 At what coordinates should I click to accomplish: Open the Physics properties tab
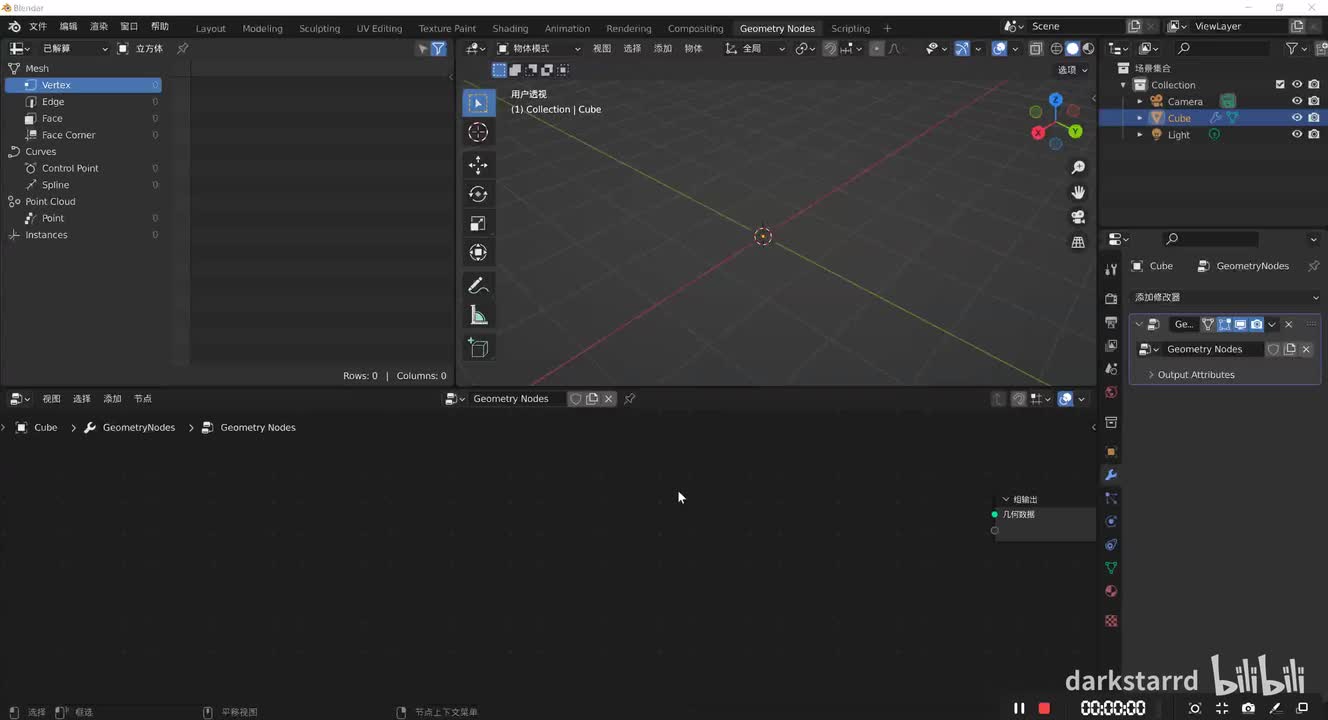click(1111, 521)
